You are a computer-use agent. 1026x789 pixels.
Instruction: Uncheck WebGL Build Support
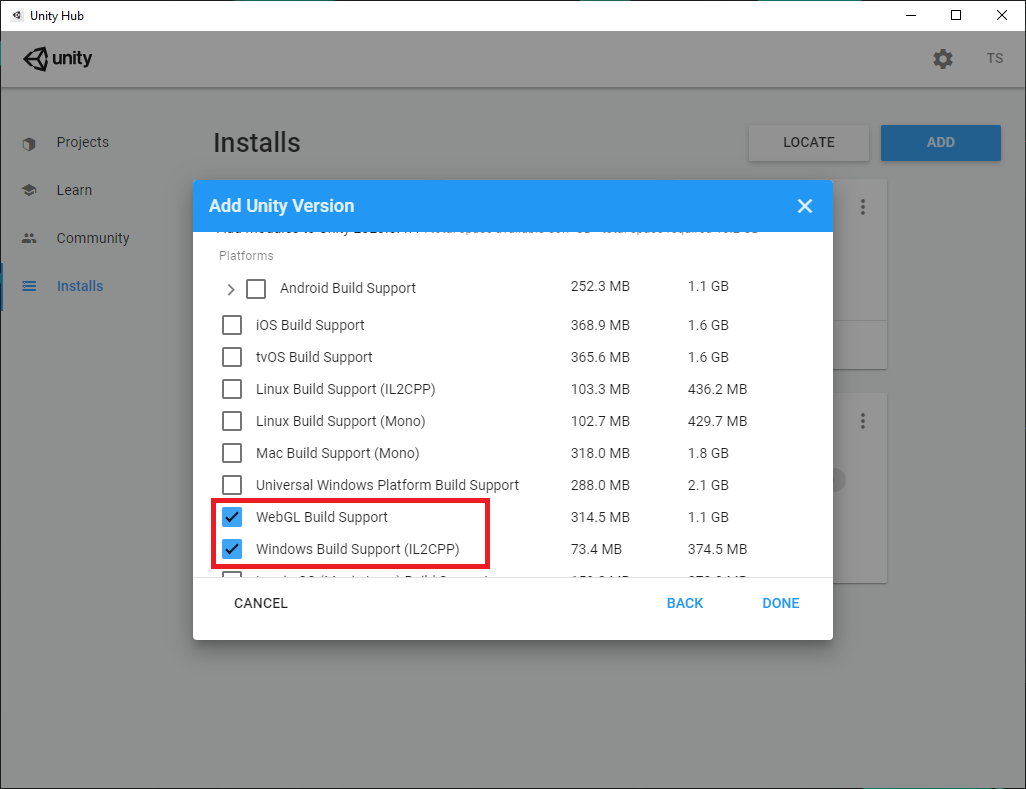coord(232,517)
